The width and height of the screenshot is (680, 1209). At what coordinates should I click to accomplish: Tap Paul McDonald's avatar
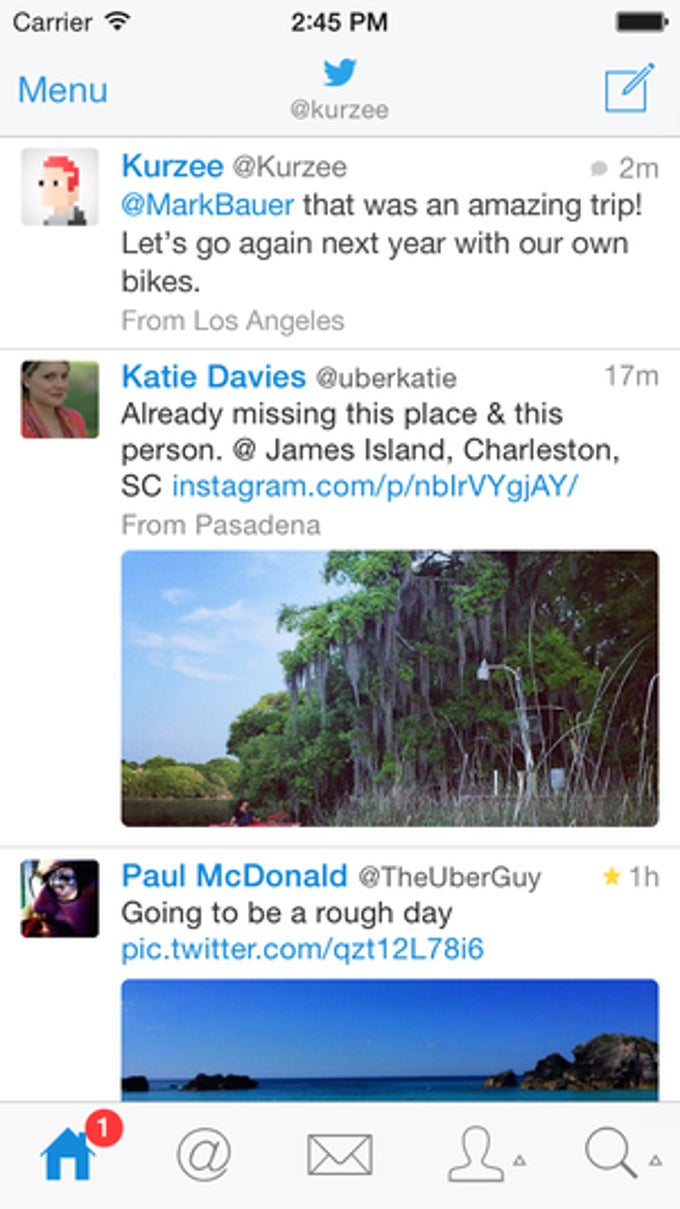pyautogui.click(x=60, y=898)
